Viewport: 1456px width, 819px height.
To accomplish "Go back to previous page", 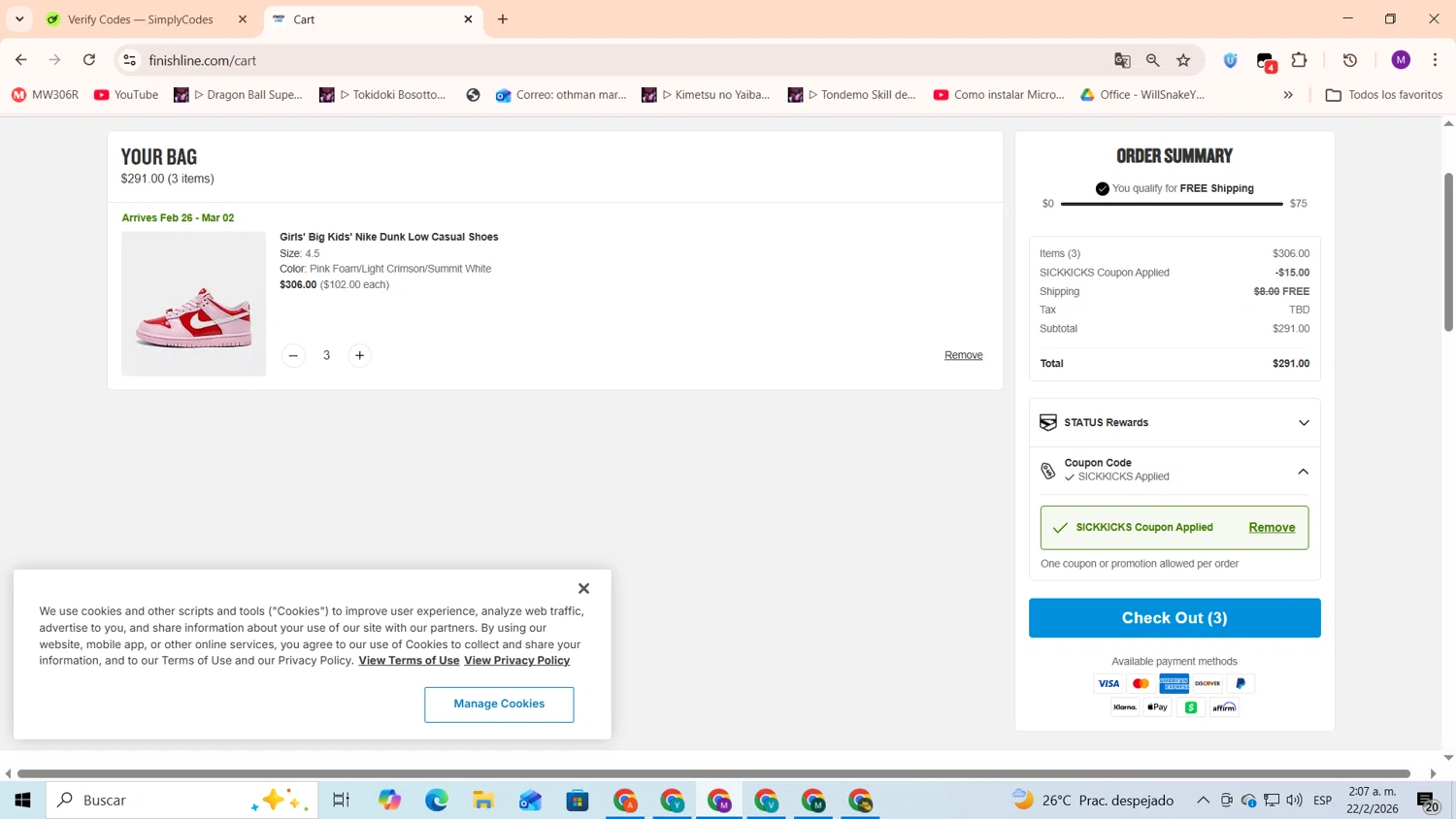I will [x=21, y=60].
